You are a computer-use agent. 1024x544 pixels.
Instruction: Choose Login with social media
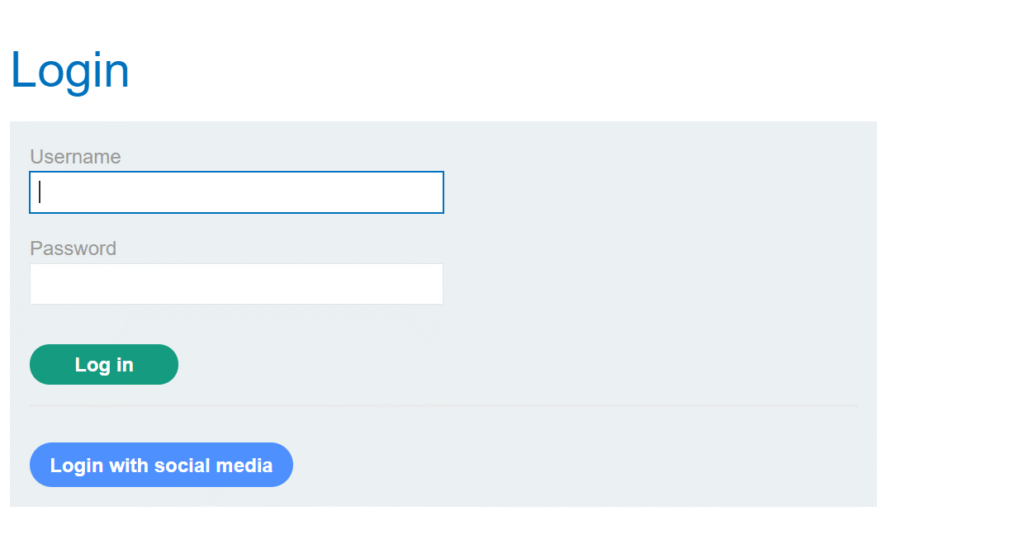[x=161, y=465]
